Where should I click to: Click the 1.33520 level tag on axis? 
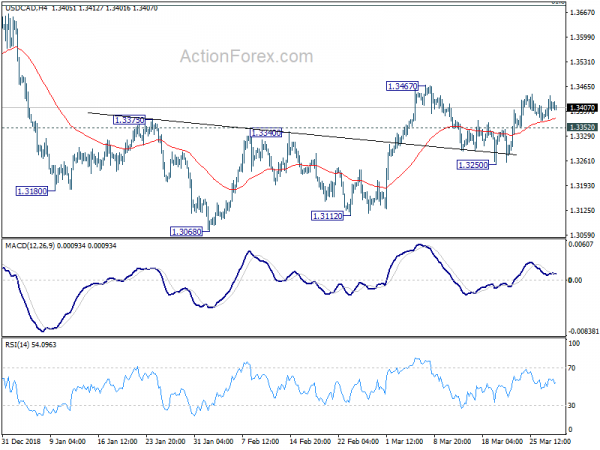[583, 127]
